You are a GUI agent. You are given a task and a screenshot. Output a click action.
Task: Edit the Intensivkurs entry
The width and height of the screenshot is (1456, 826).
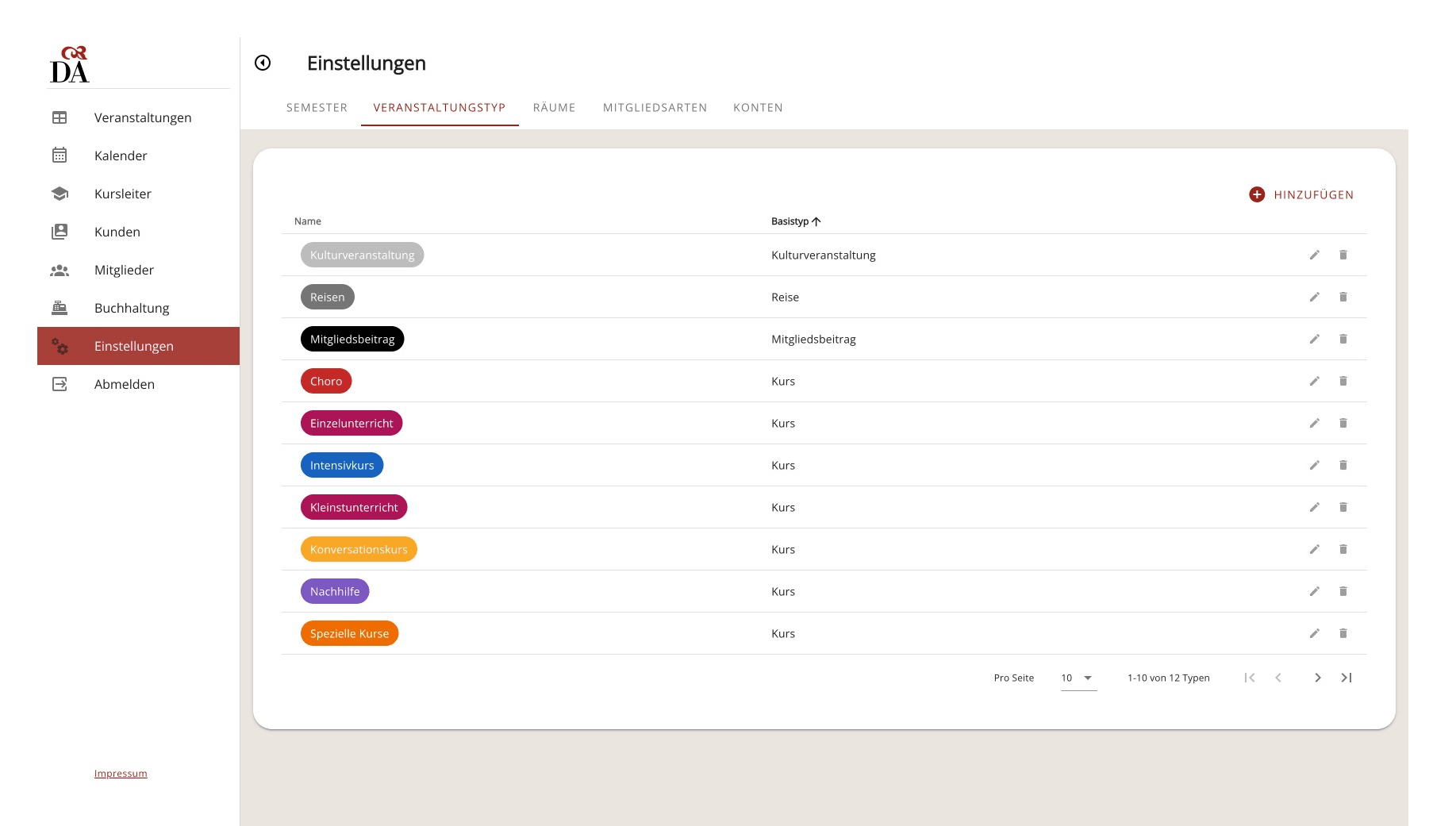(1314, 465)
